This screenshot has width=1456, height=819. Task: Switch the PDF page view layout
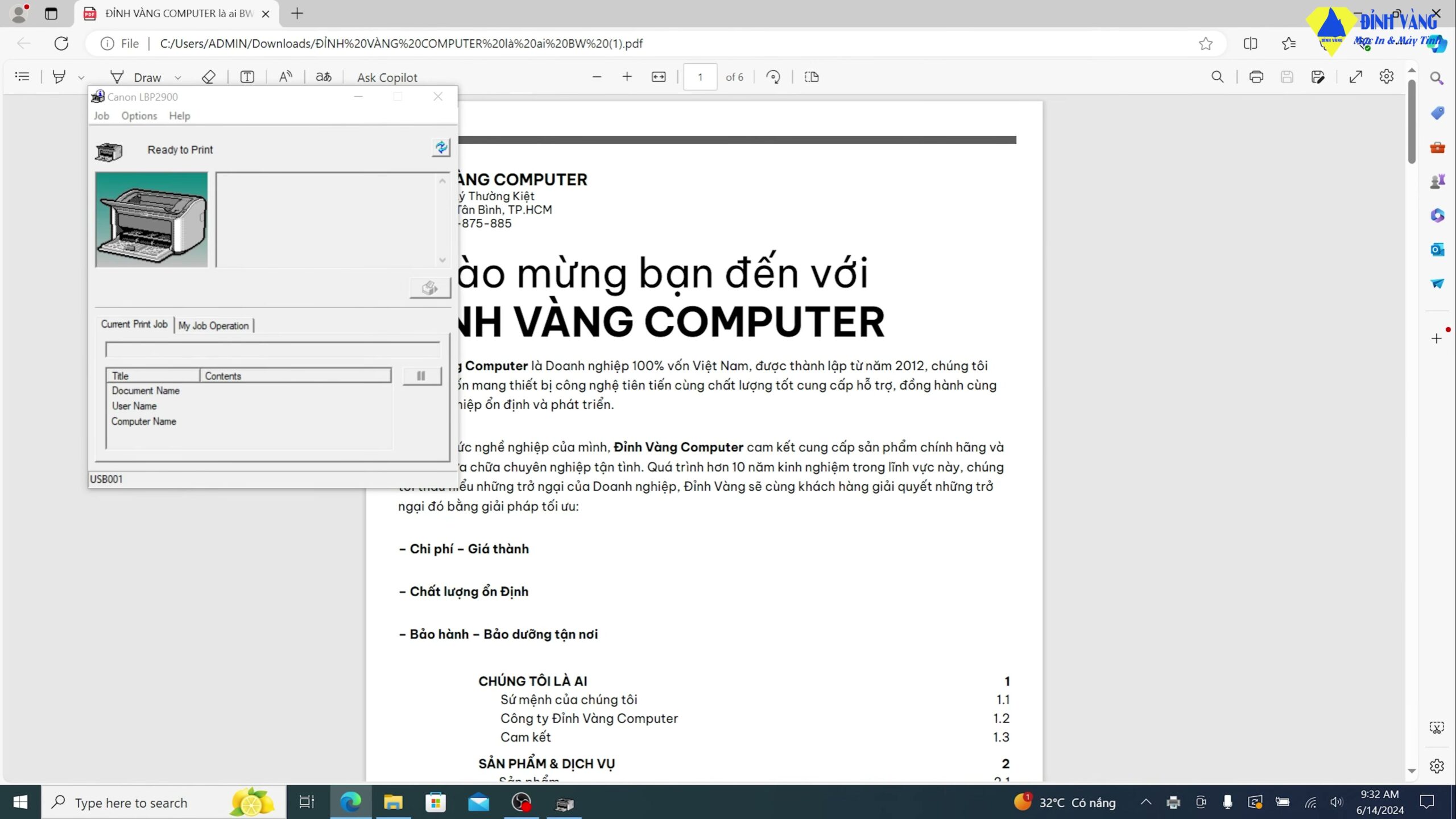pos(812,77)
